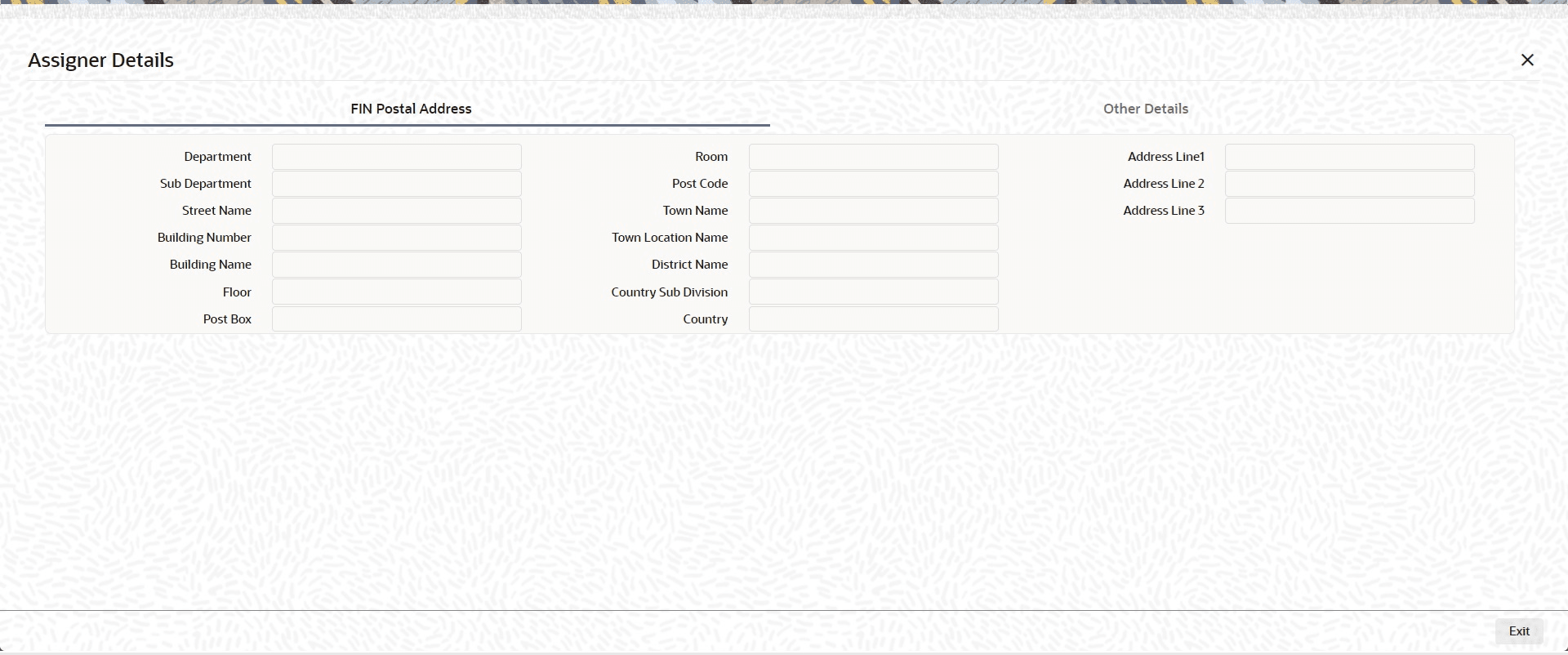
Task: Click the Floor label
Action: tap(237, 292)
